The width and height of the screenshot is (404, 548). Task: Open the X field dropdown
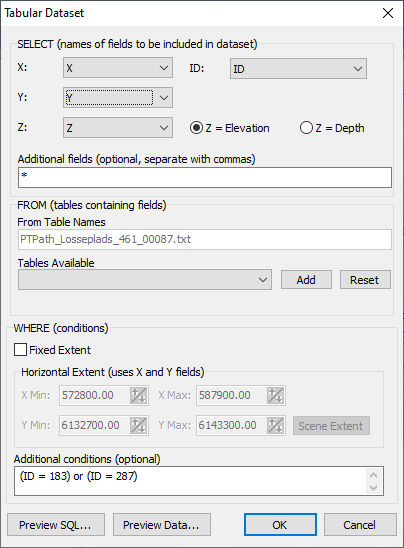[118, 68]
